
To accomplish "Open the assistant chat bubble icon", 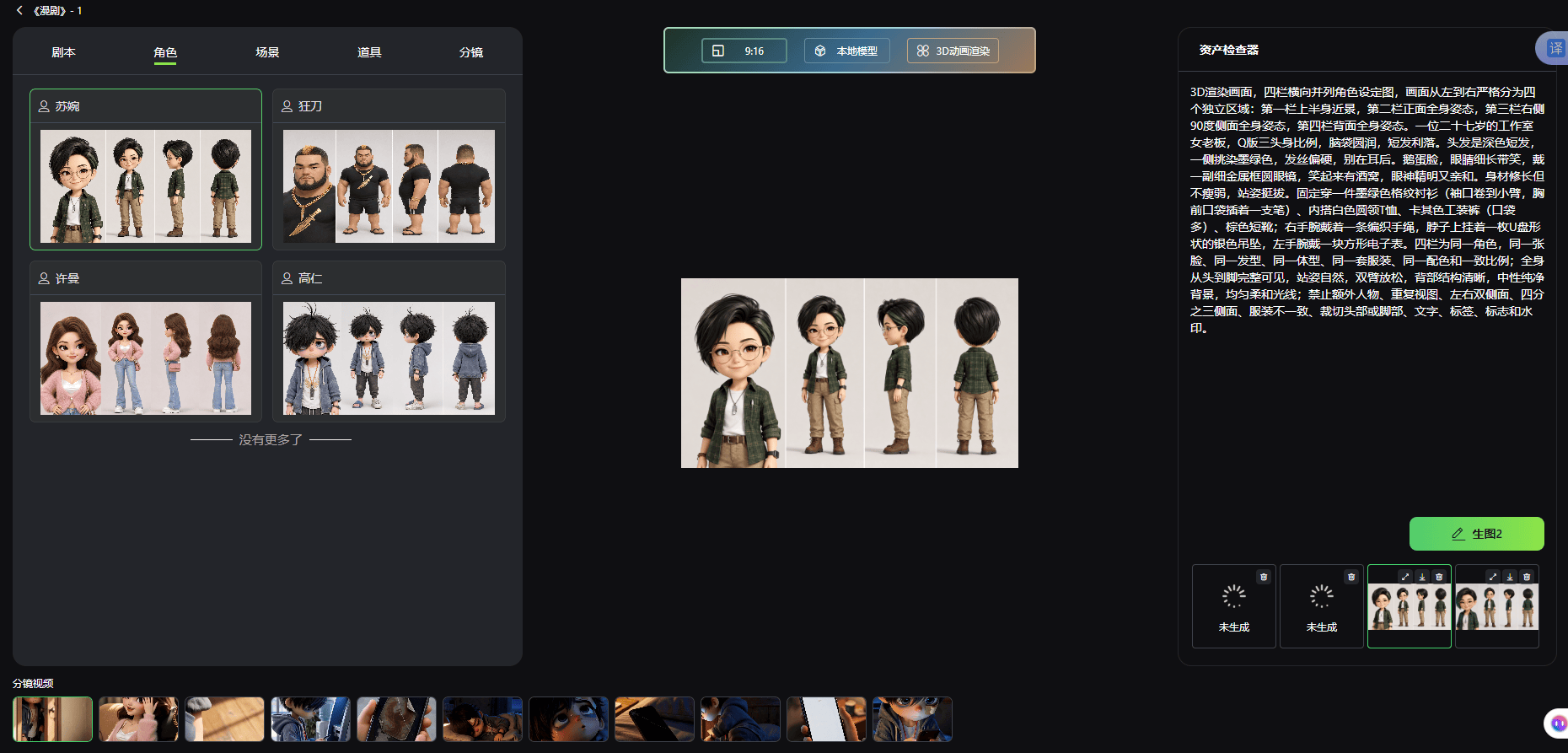I will [x=1558, y=723].
